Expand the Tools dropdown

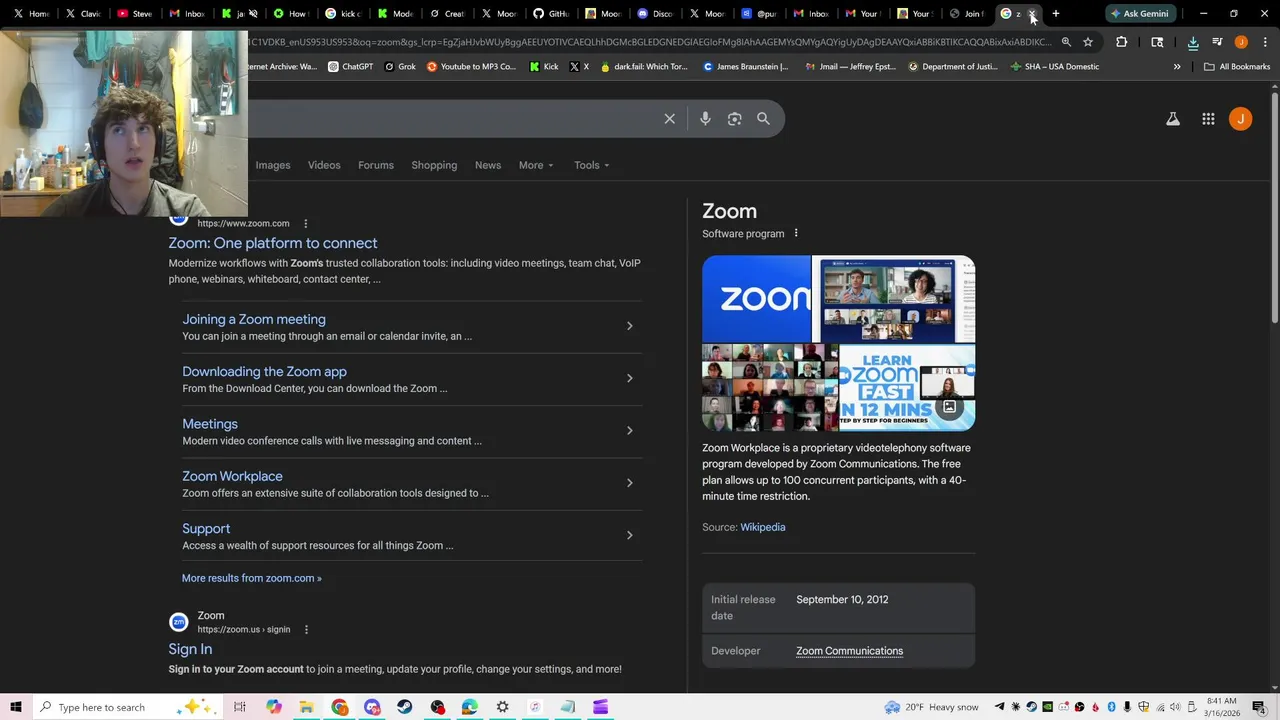pos(592,165)
